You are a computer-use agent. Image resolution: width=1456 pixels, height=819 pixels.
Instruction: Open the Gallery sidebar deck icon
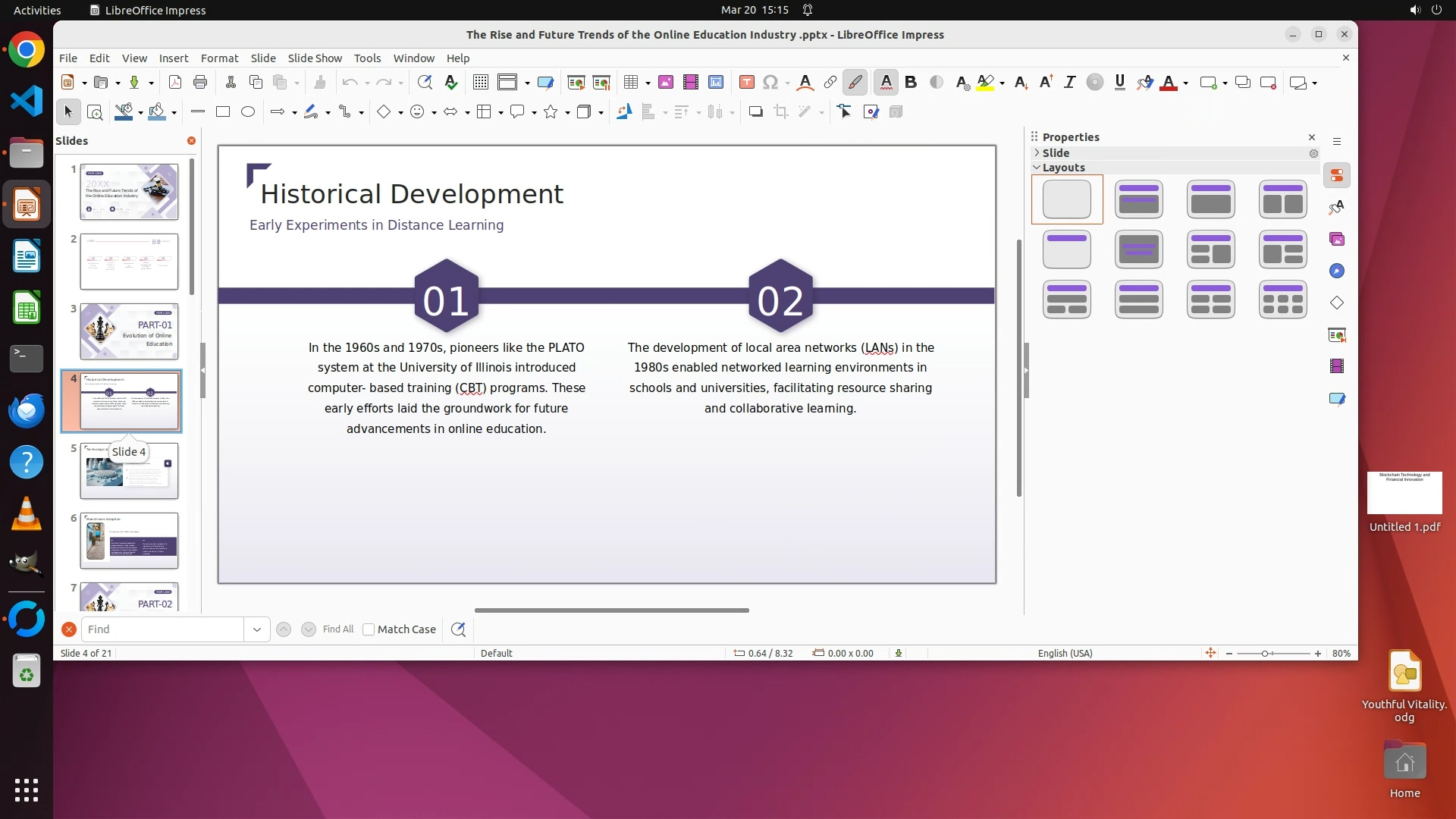(1337, 240)
